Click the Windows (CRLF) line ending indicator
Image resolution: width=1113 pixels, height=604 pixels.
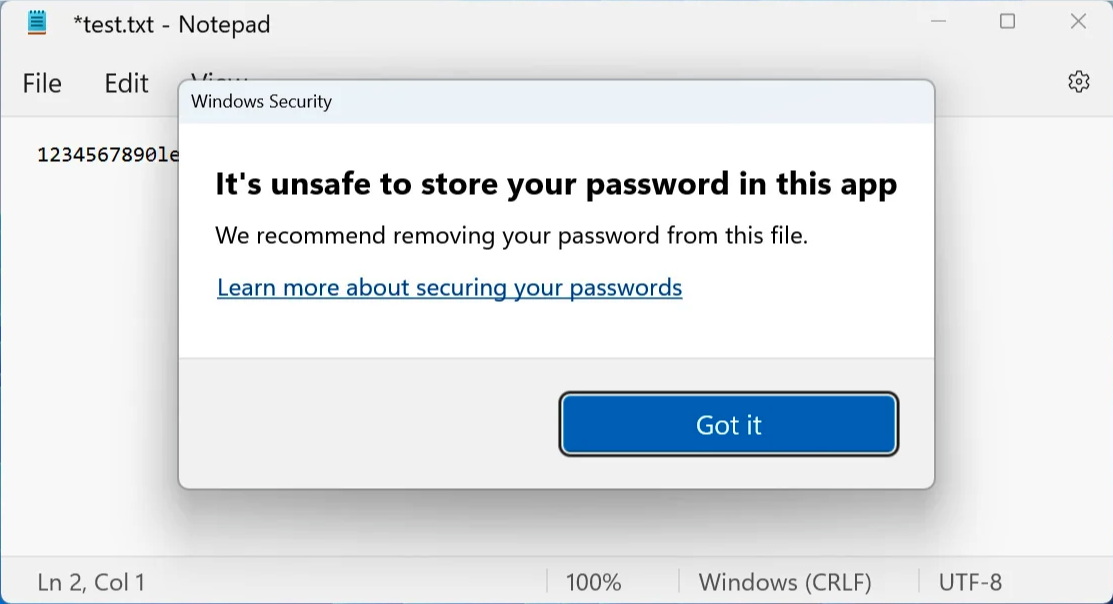coord(785,583)
